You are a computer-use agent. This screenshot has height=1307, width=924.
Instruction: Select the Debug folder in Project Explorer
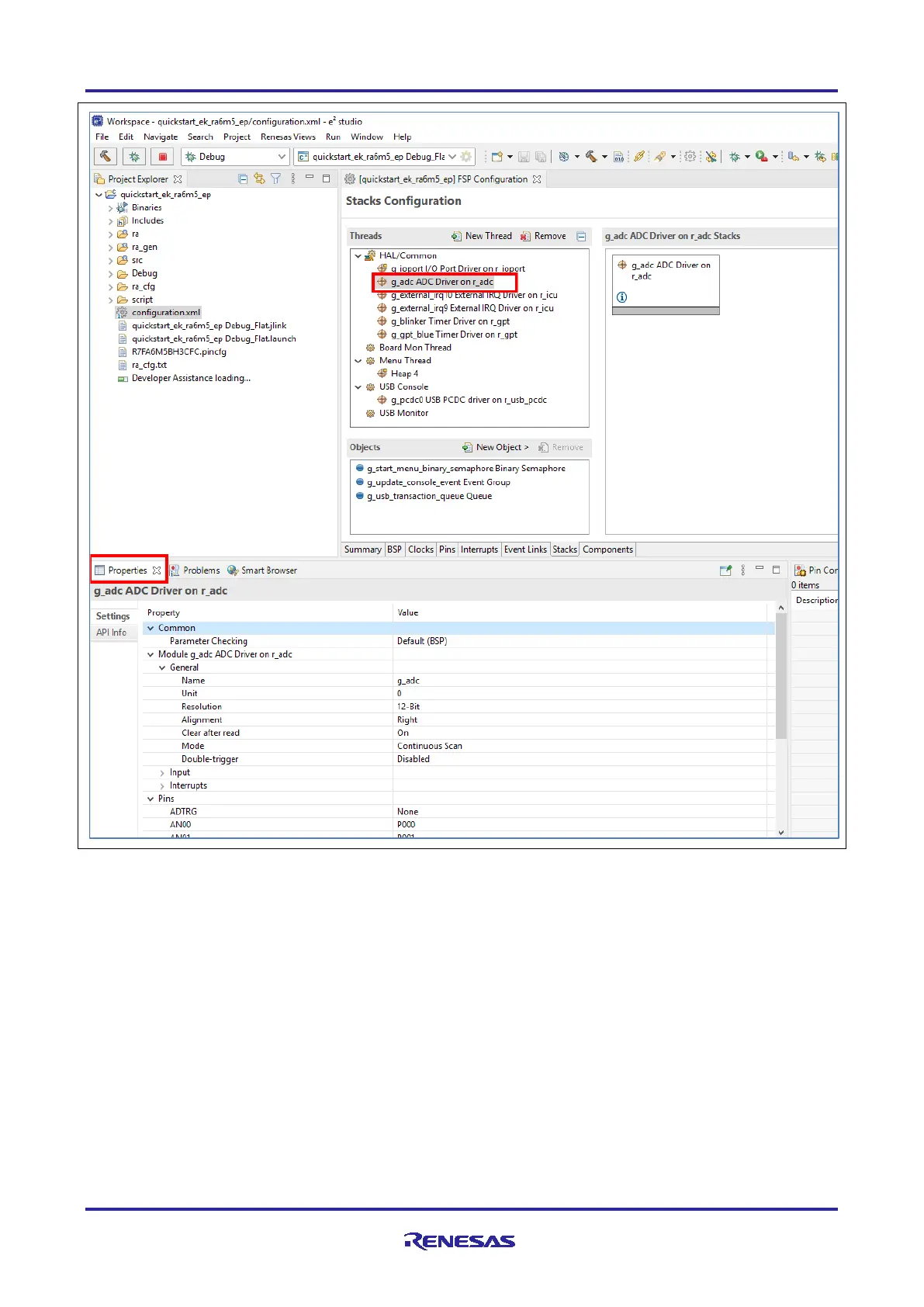coord(144,274)
